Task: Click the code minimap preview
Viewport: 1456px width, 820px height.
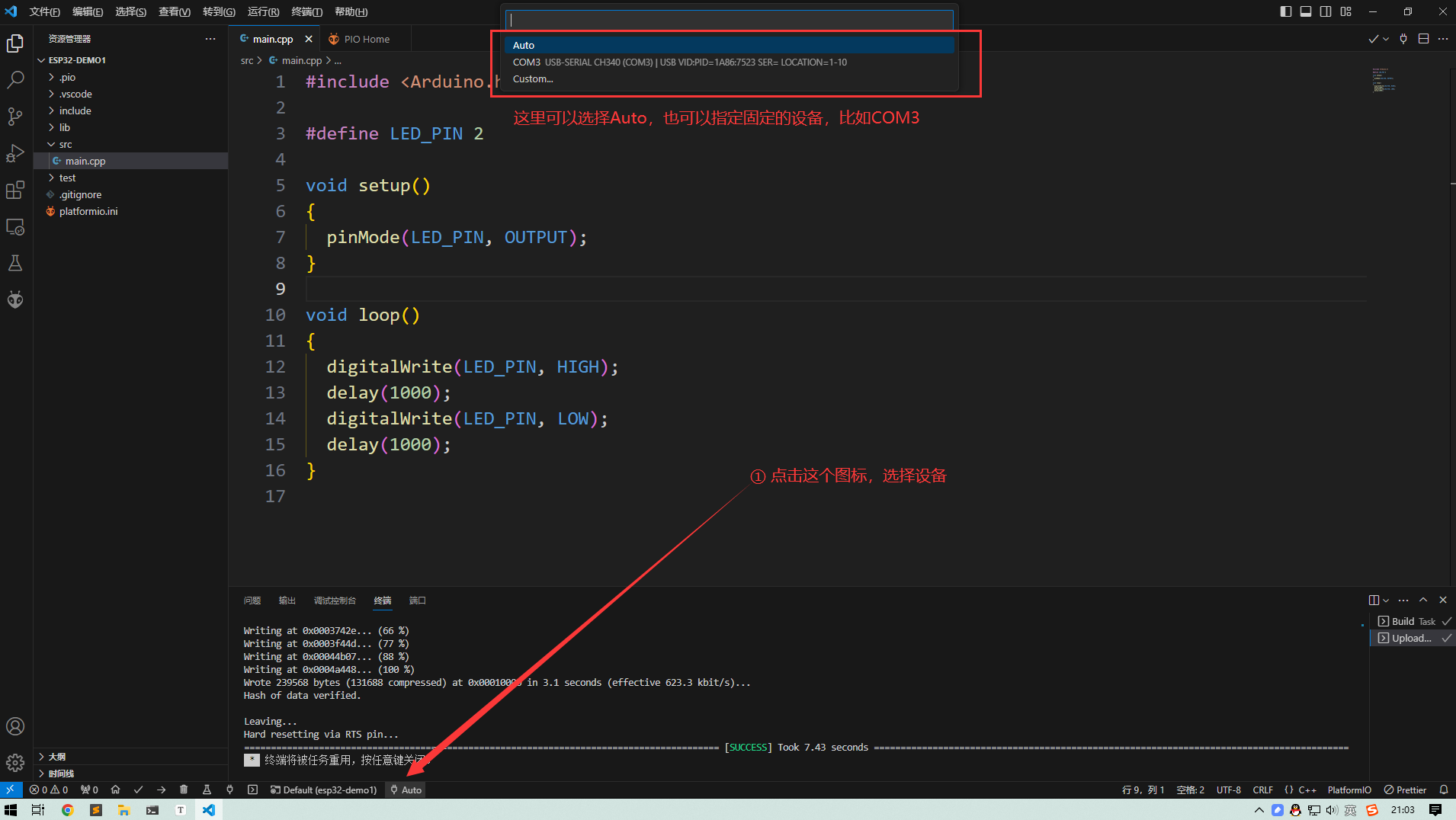Action: (1384, 79)
